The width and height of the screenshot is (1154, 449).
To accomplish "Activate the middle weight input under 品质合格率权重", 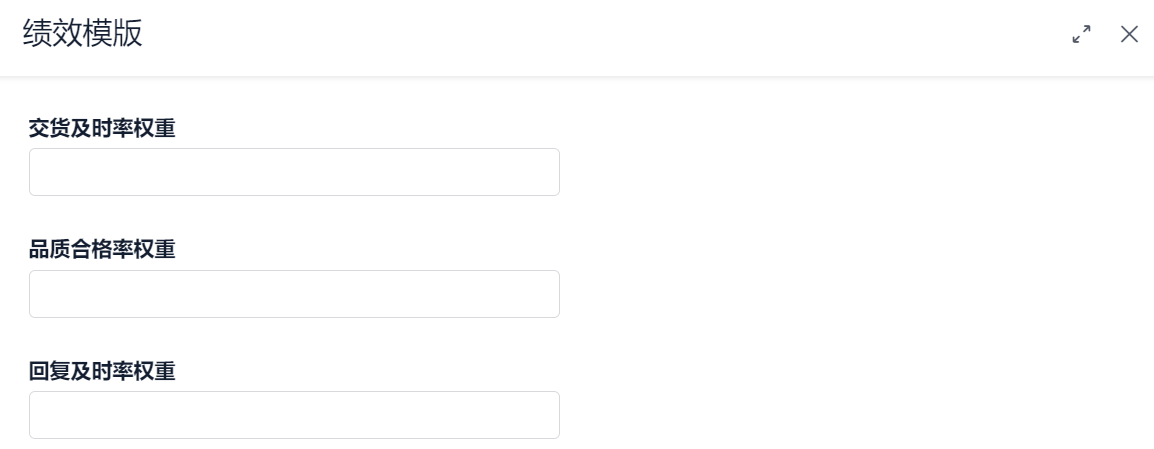I will [x=294, y=294].
